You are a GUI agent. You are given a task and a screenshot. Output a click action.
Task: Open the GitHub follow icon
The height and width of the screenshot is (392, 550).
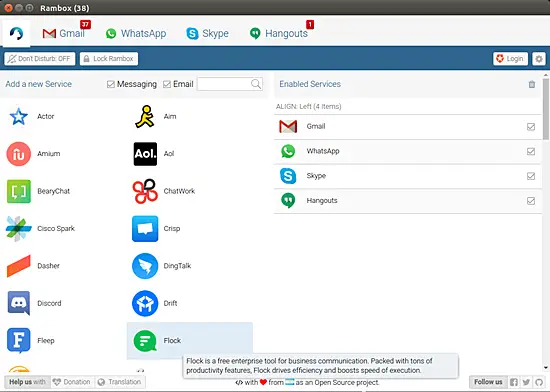(539, 382)
